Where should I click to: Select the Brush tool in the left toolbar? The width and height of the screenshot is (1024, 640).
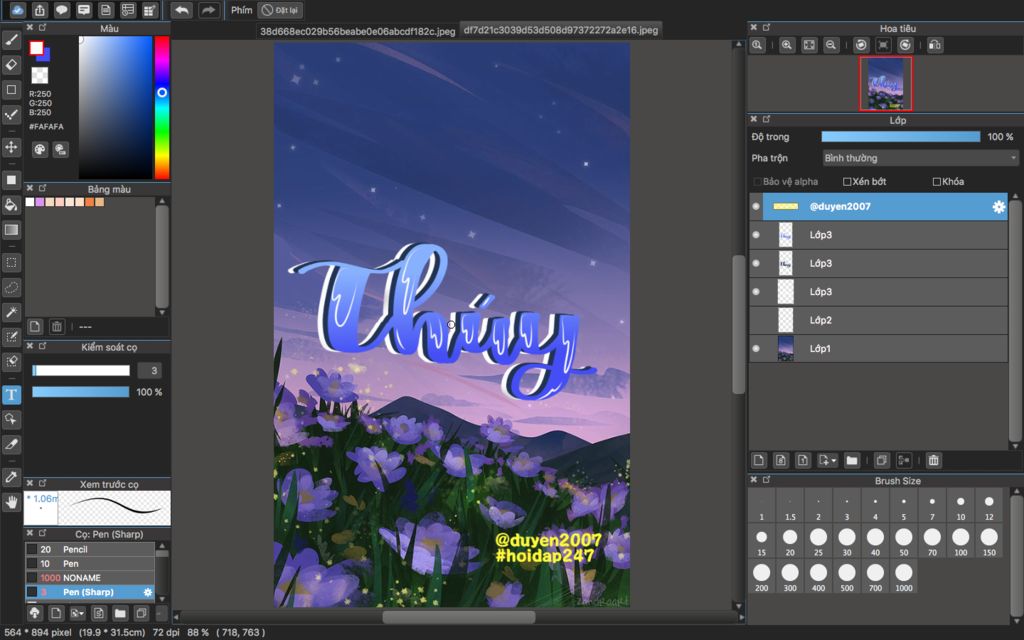[x=12, y=40]
